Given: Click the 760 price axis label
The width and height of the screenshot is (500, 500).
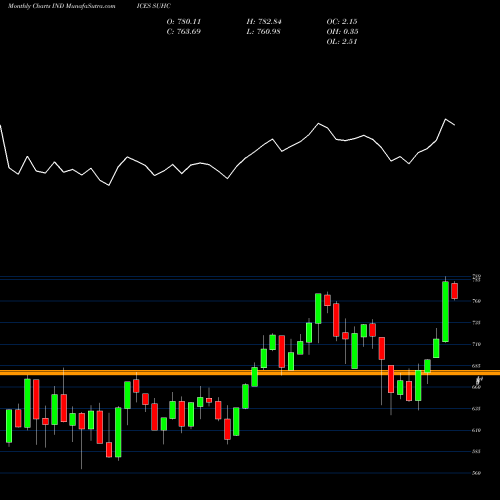Looking at the screenshot, I should (x=476, y=301).
